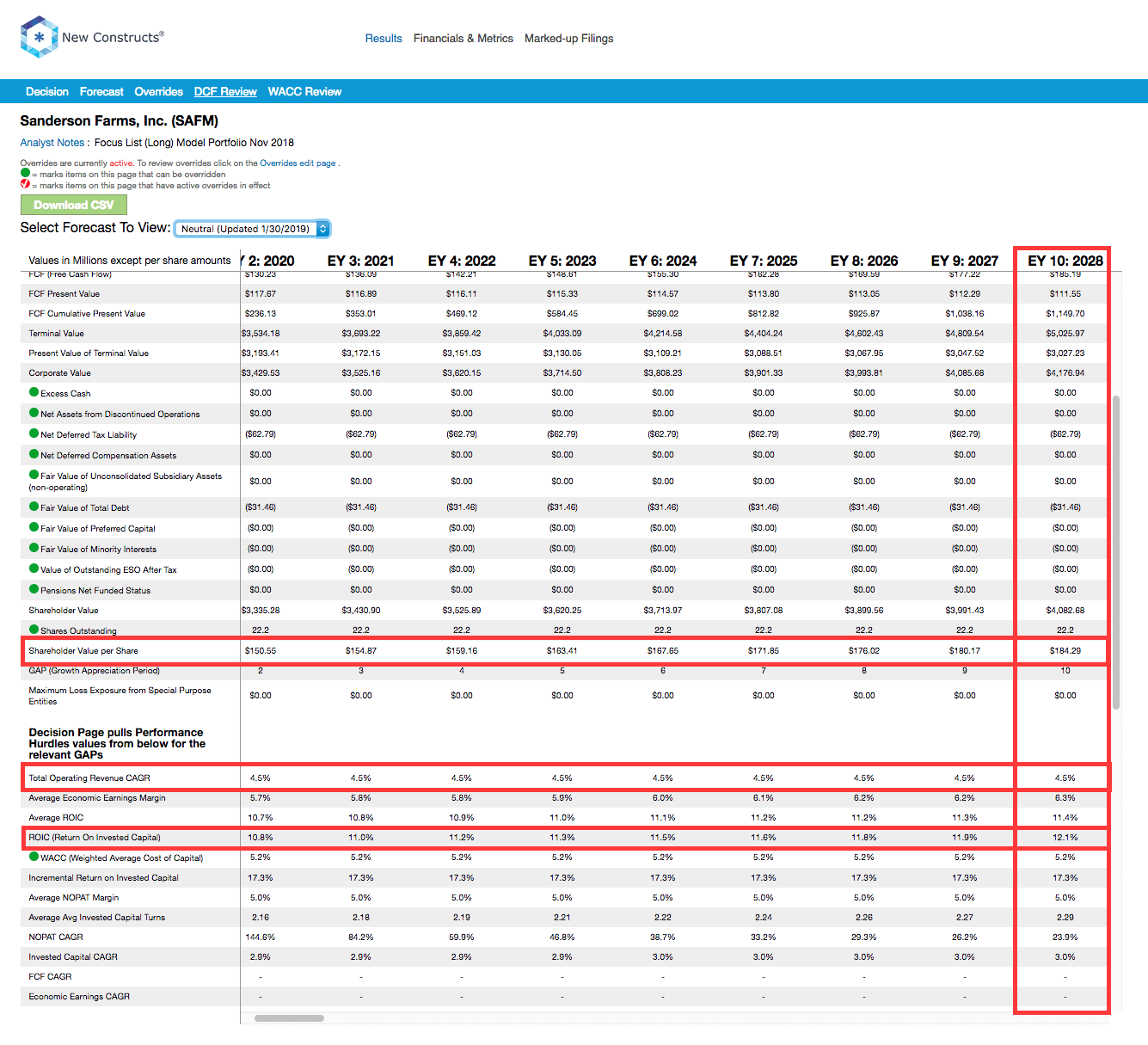Screen dimensions: 1148x1045
Task: Click the Download CSV button
Action: point(74,205)
